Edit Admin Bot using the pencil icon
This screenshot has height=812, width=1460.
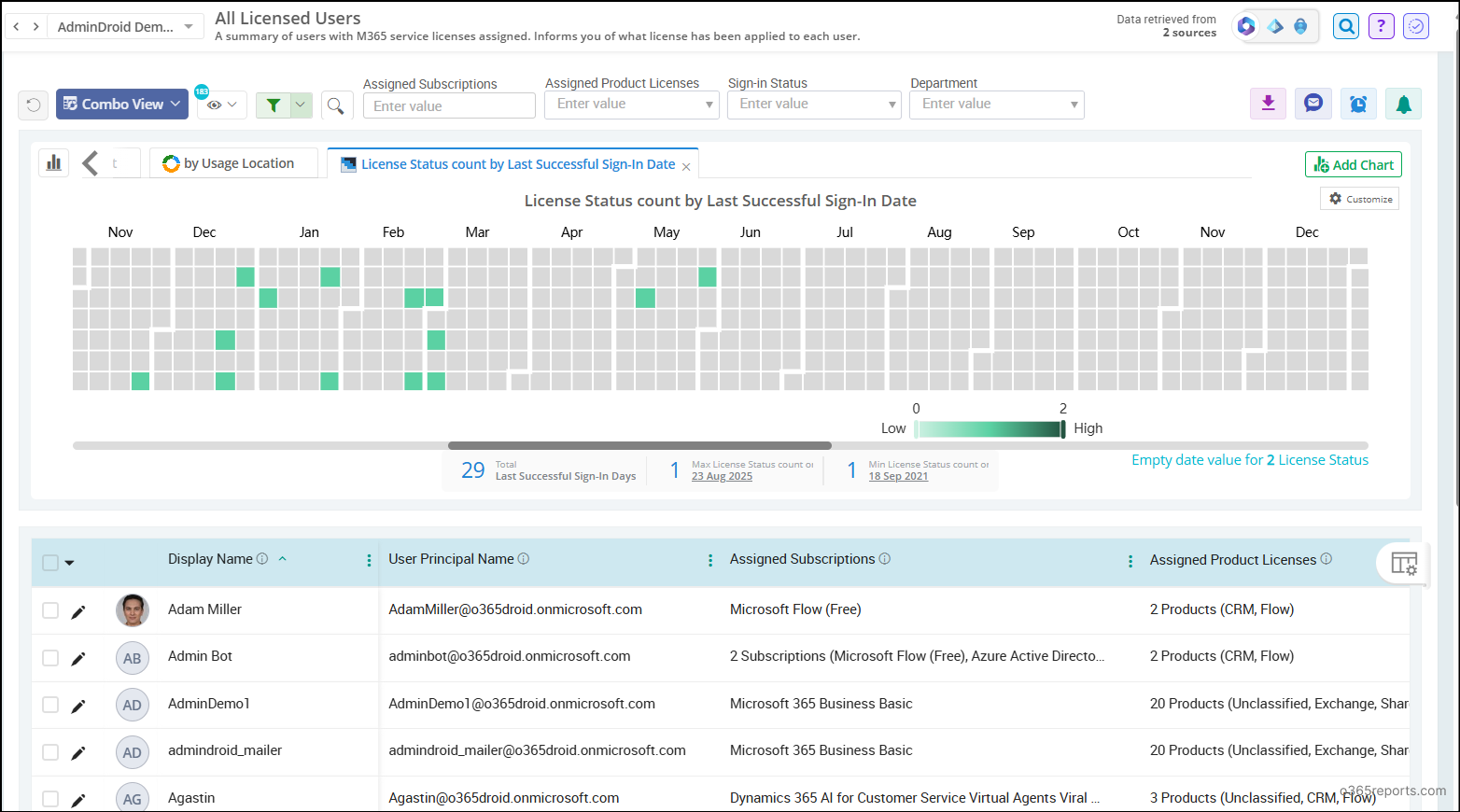[78, 658]
